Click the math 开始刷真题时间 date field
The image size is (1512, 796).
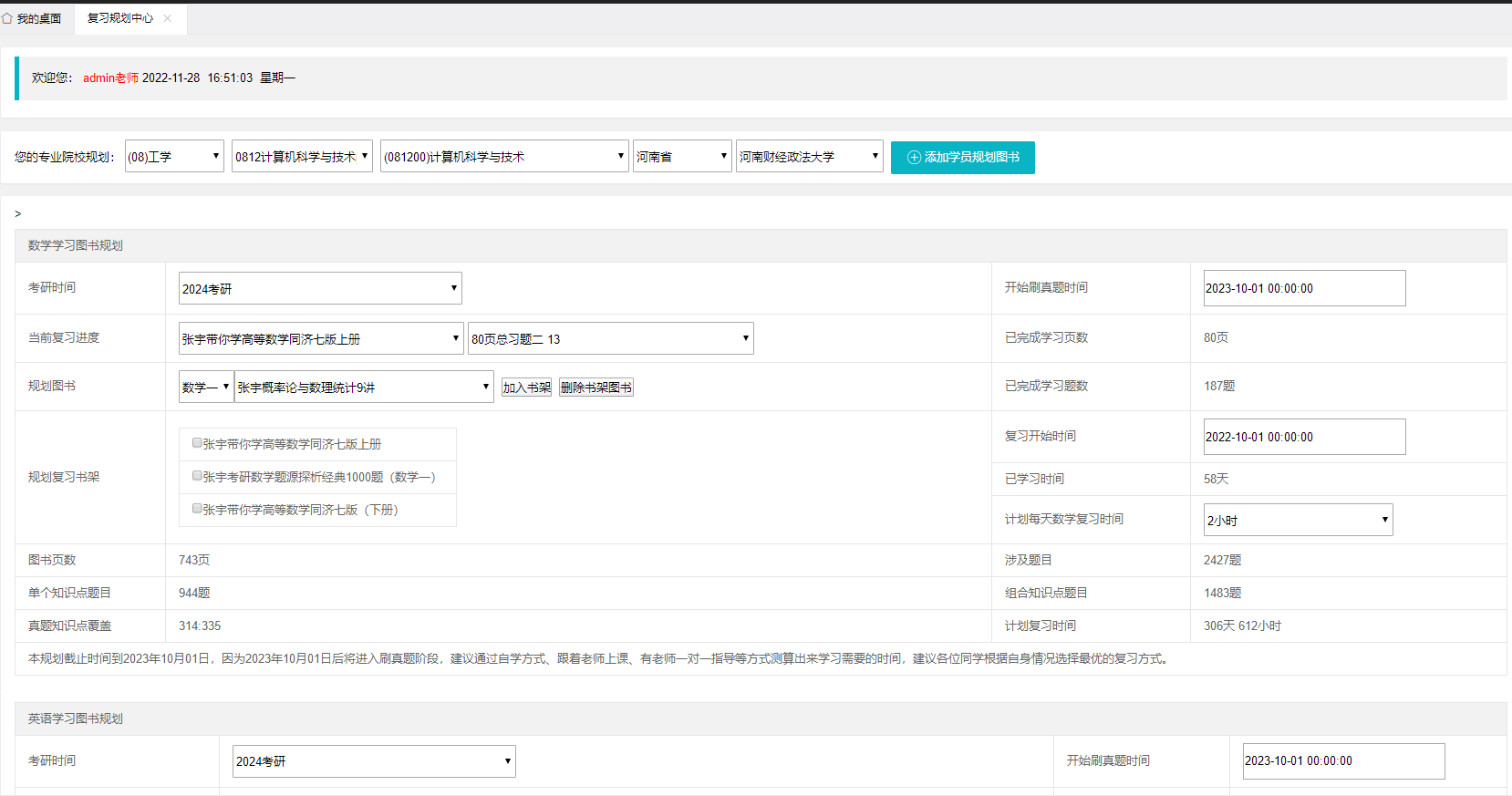pyautogui.click(x=1304, y=288)
